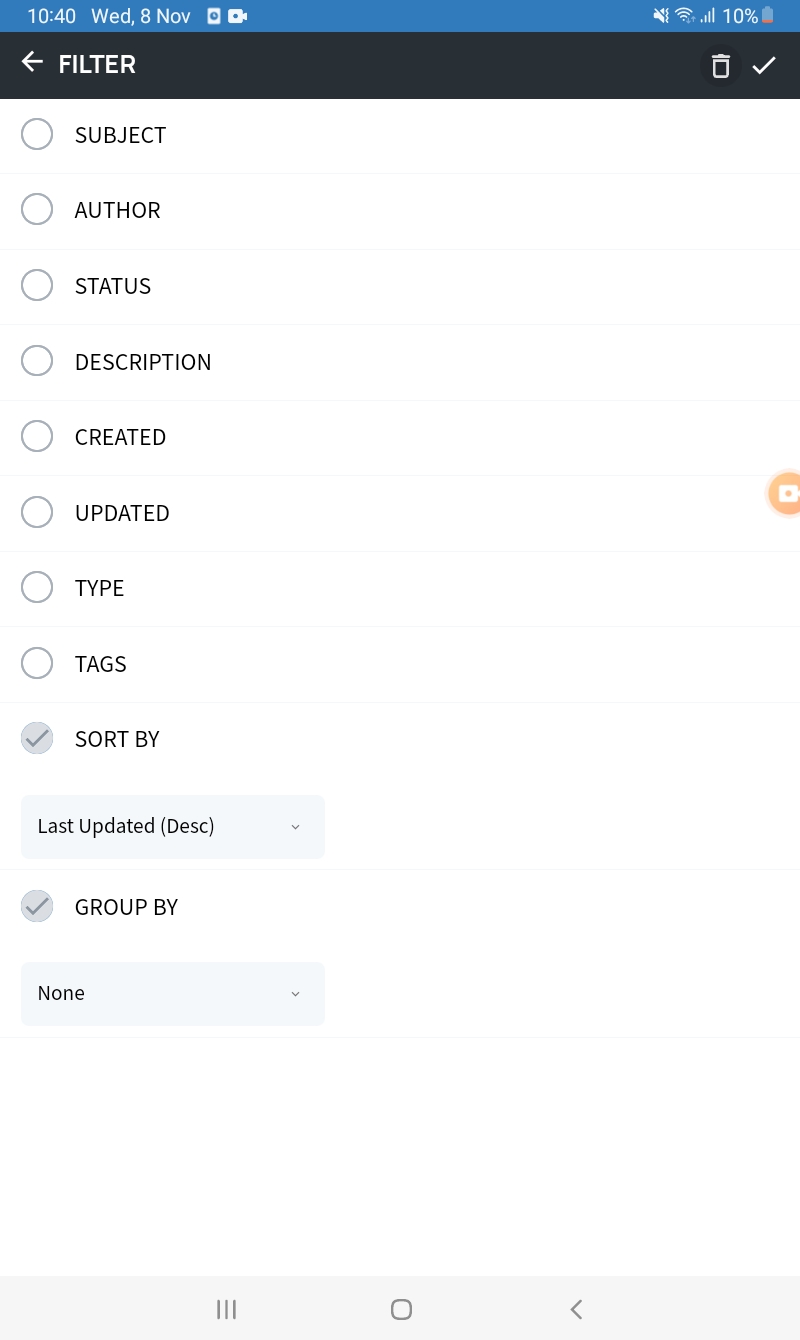Open the Last Updated (Desc) sort dropdown
This screenshot has width=800, height=1340.
tap(172, 827)
